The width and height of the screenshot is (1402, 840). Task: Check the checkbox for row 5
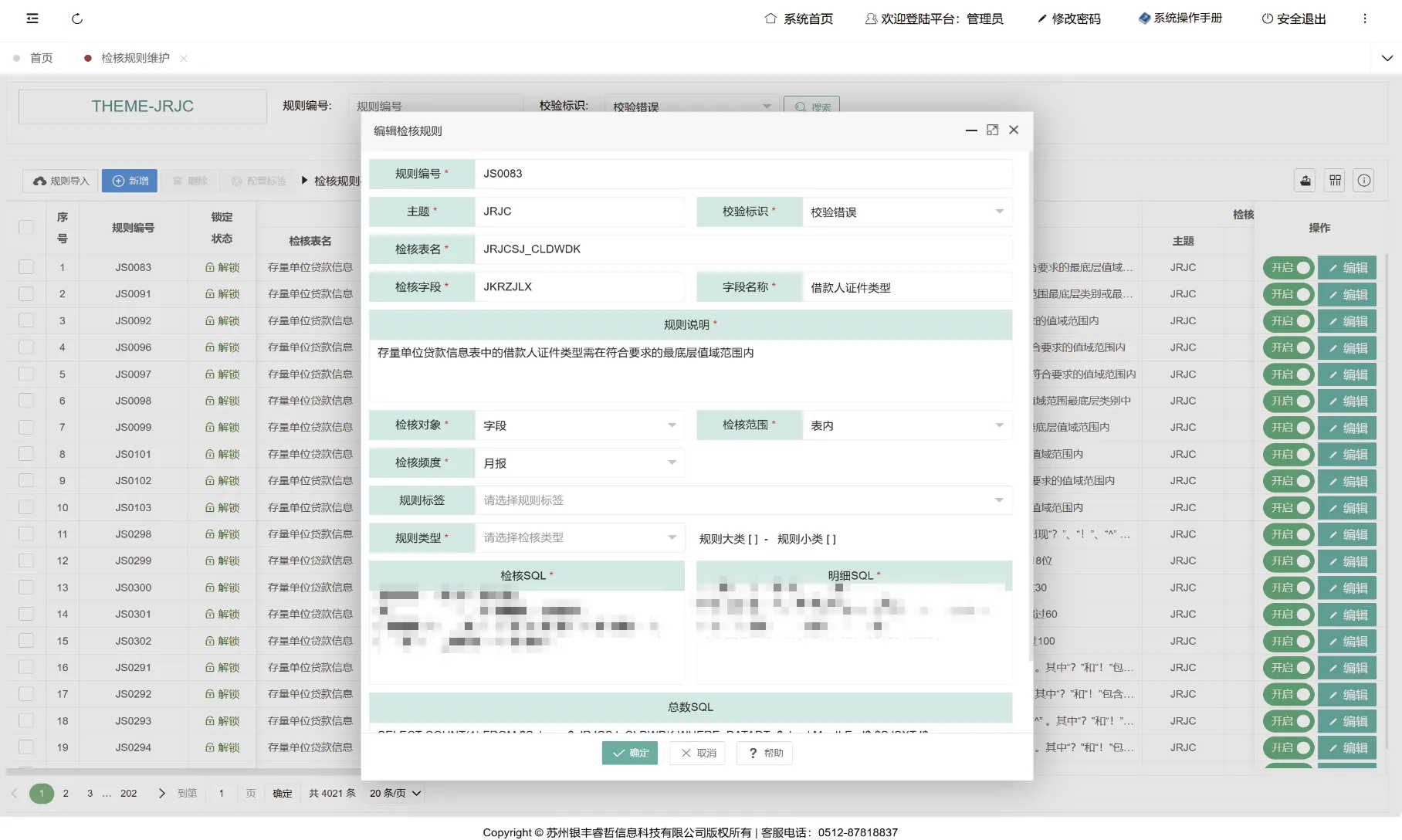(26, 374)
